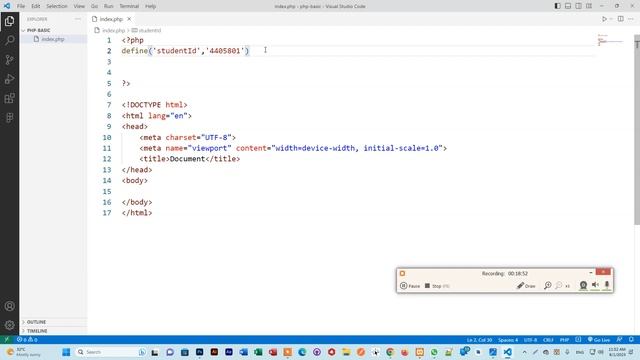Open Photoshop from the taskbar
Screen dimensions: 640x360
coord(199,352)
